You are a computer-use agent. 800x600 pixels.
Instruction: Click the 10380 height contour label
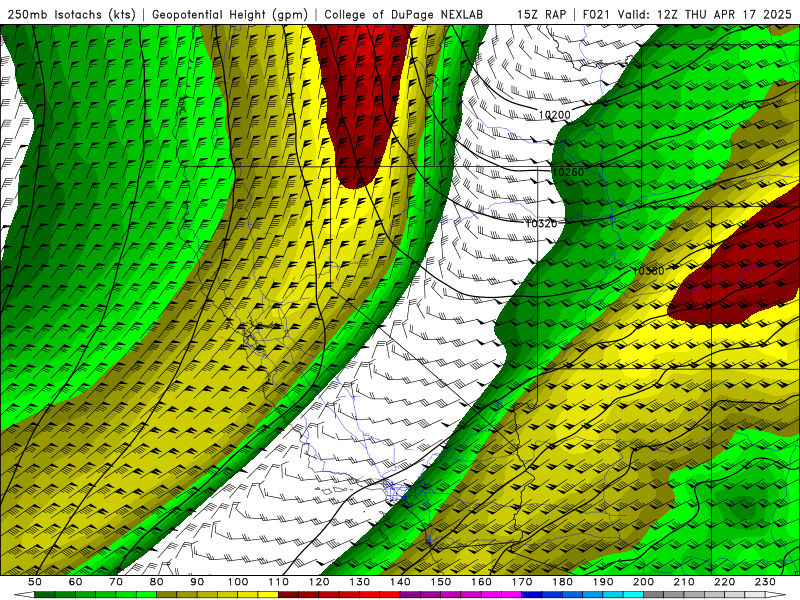point(648,271)
